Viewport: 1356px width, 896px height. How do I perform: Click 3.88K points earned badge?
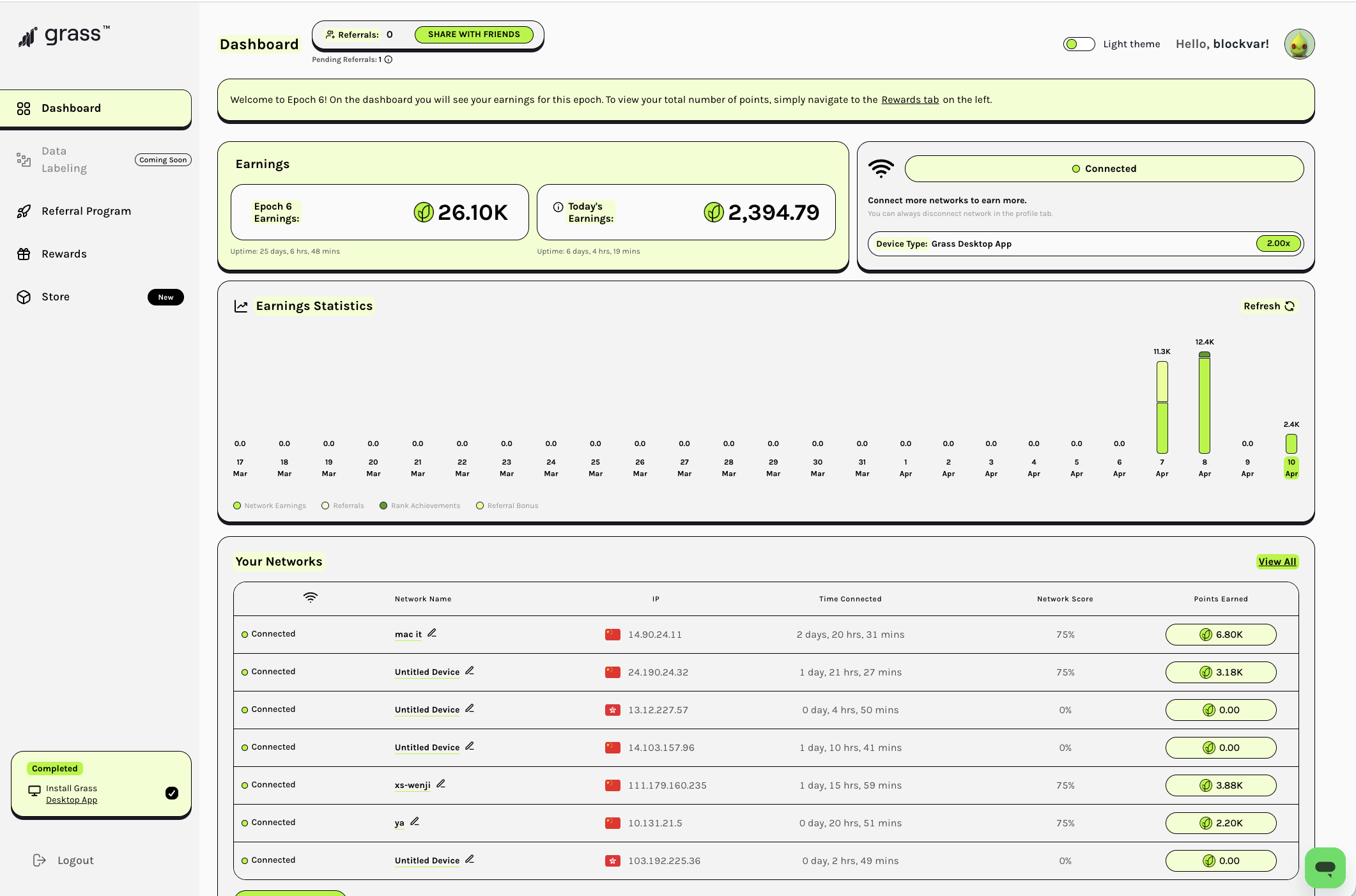1221,785
